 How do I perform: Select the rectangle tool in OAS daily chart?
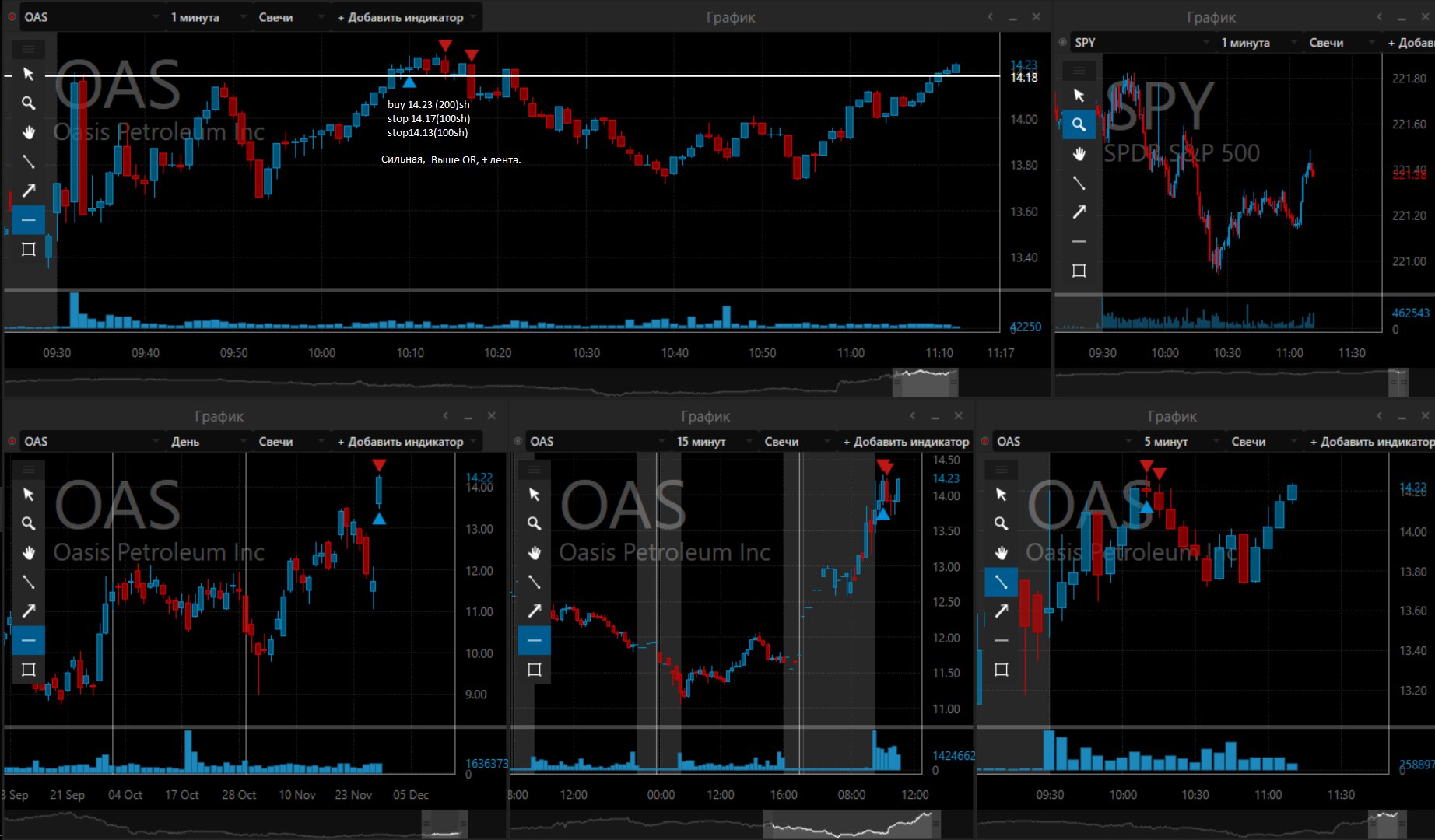point(29,670)
